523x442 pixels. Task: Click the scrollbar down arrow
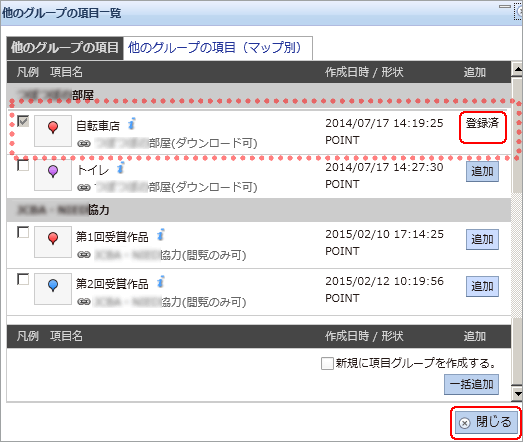click(x=517, y=394)
